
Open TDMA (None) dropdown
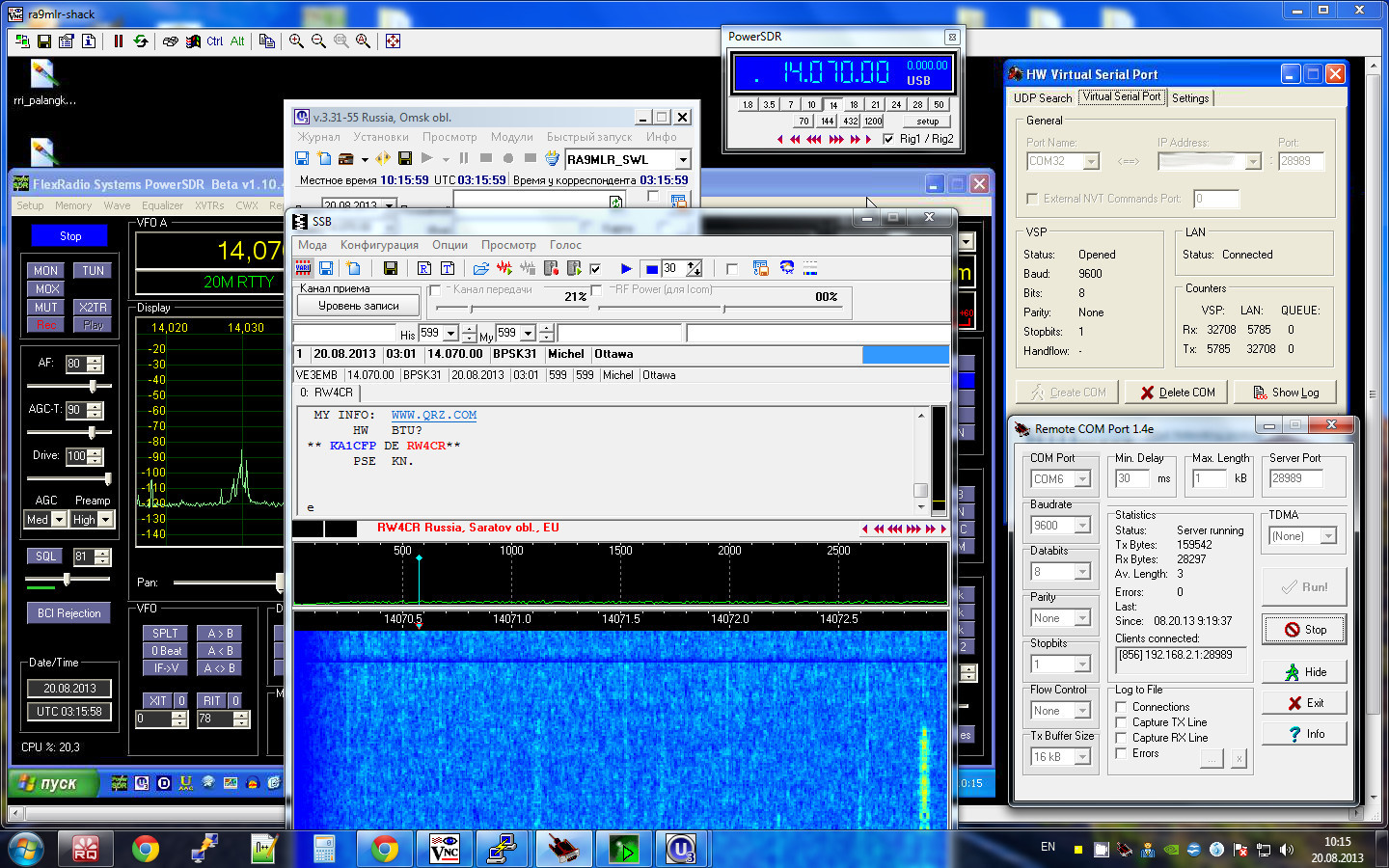pyautogui.click(x=1328, y=536)
